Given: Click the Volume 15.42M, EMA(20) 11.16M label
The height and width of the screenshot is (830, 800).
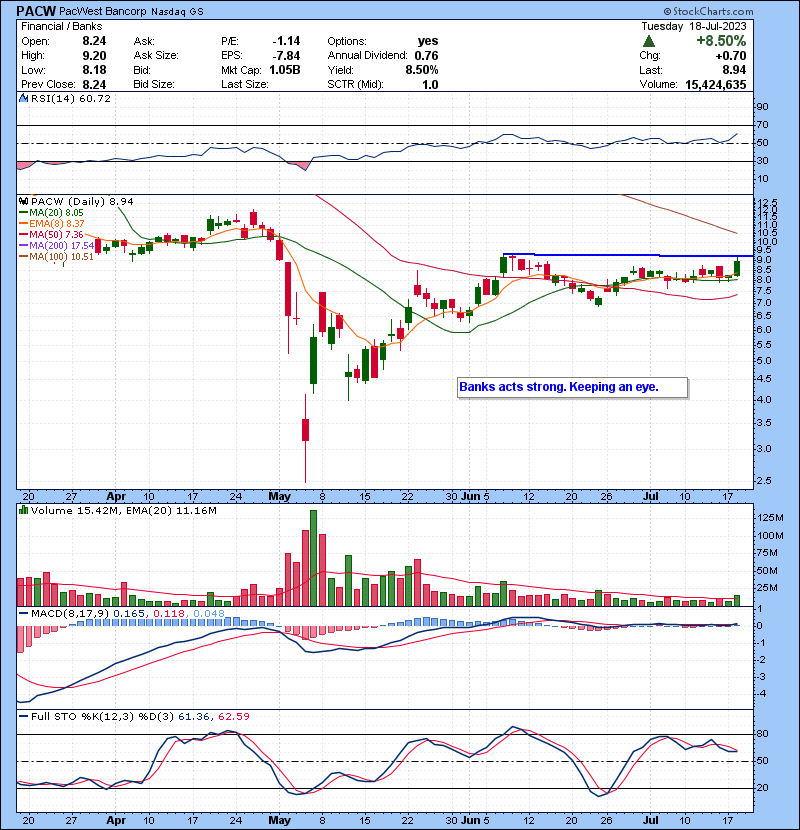Looking at the screenshot, I should 123,511.
